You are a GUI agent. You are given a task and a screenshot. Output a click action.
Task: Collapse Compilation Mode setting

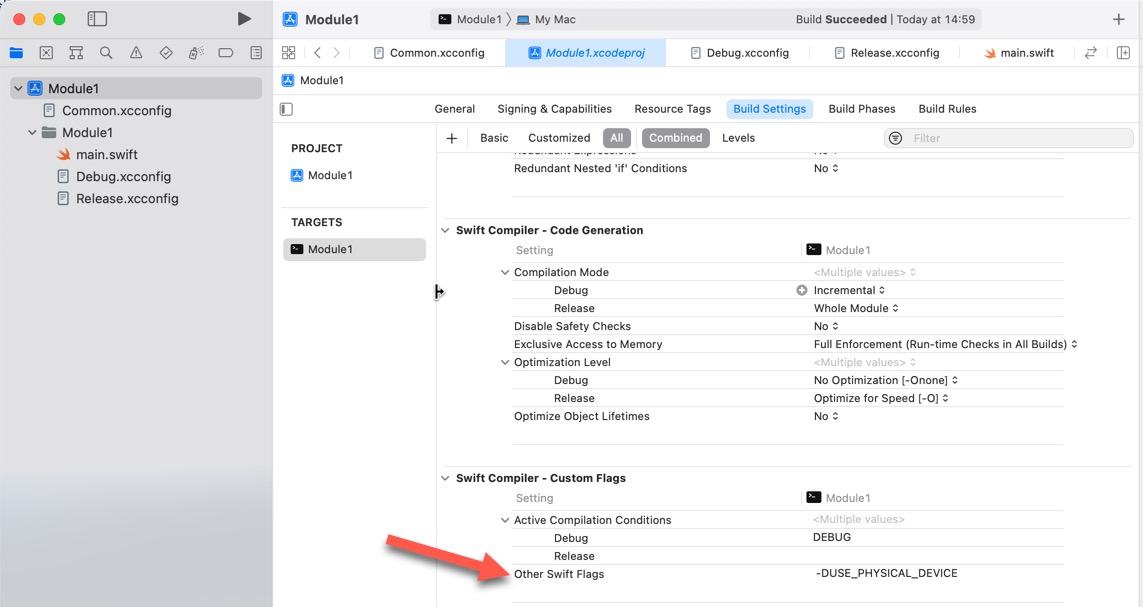504,273
